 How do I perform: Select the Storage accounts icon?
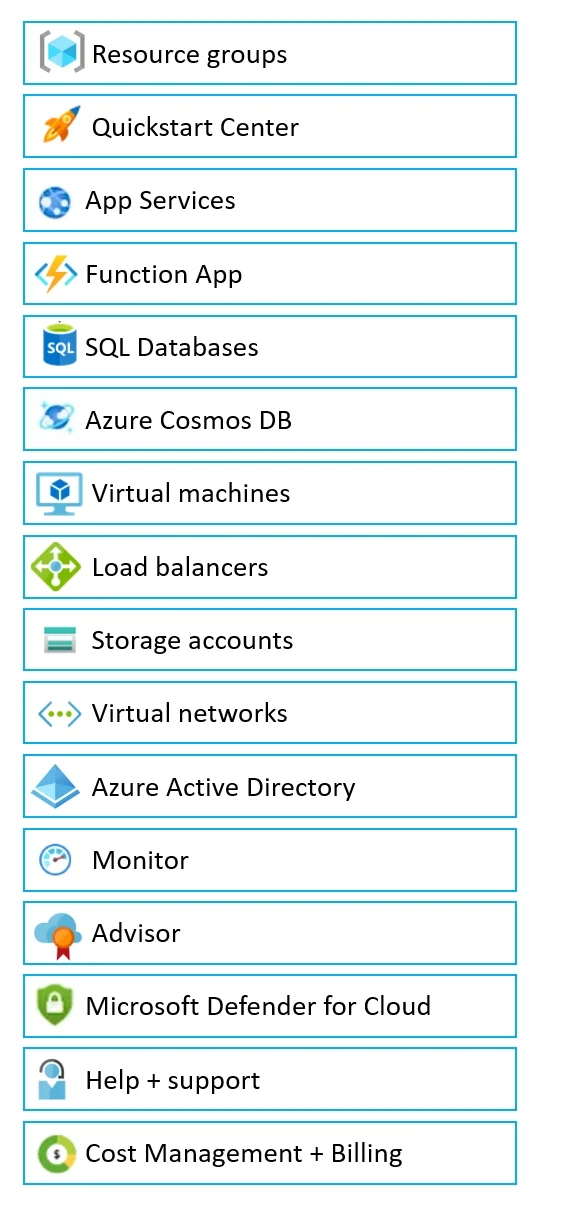(60, 640)
